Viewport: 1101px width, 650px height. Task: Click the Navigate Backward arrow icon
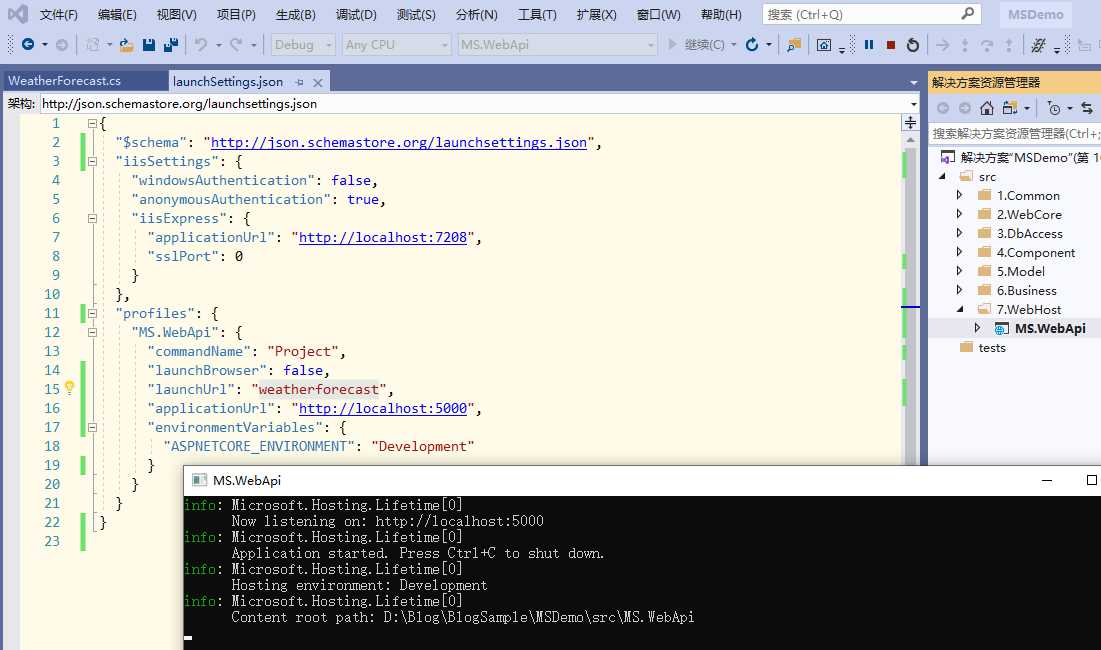tap(28, 45)
